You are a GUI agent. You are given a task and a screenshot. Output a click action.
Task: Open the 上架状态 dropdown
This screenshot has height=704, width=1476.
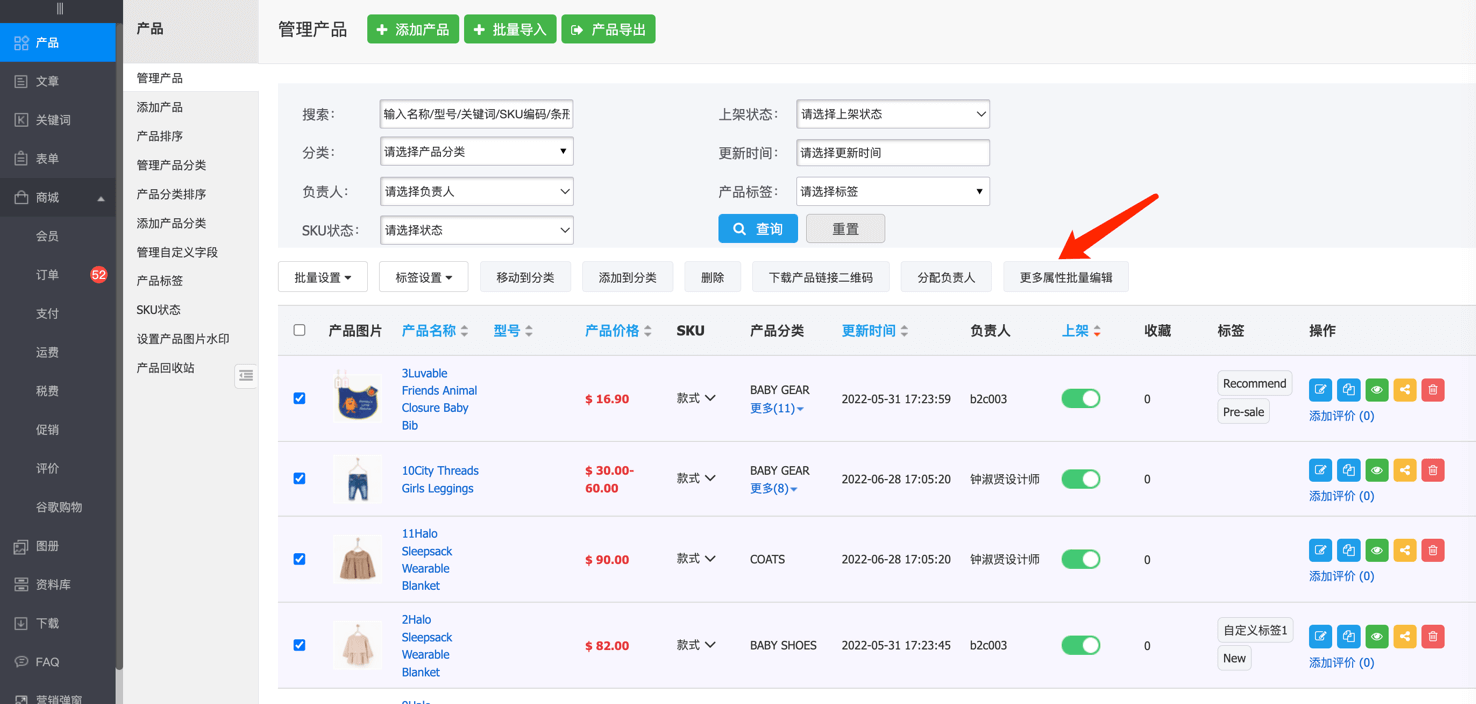click(x=892, y=114)
